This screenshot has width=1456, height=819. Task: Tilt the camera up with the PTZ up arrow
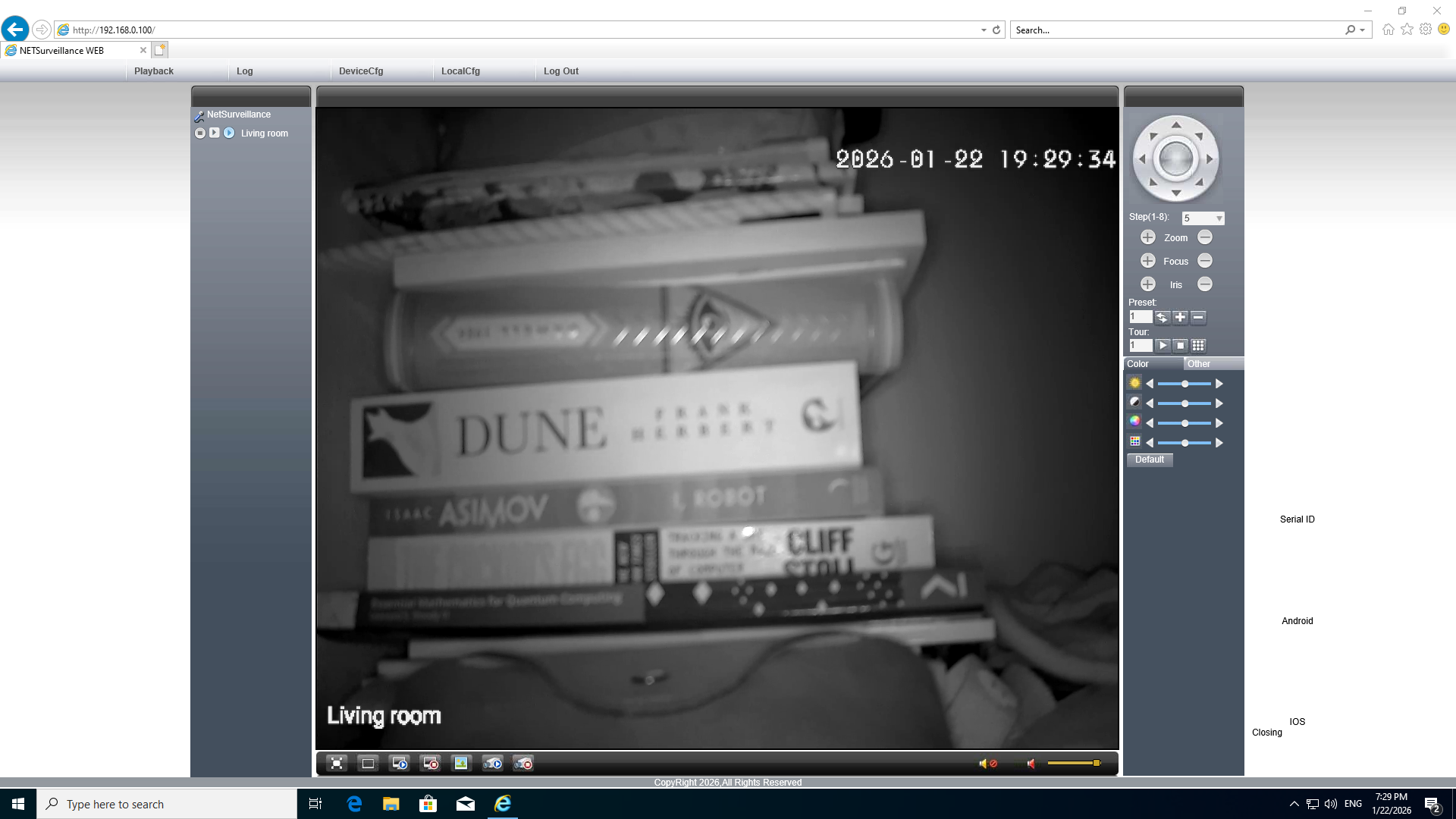click(x=1176, y=125)
